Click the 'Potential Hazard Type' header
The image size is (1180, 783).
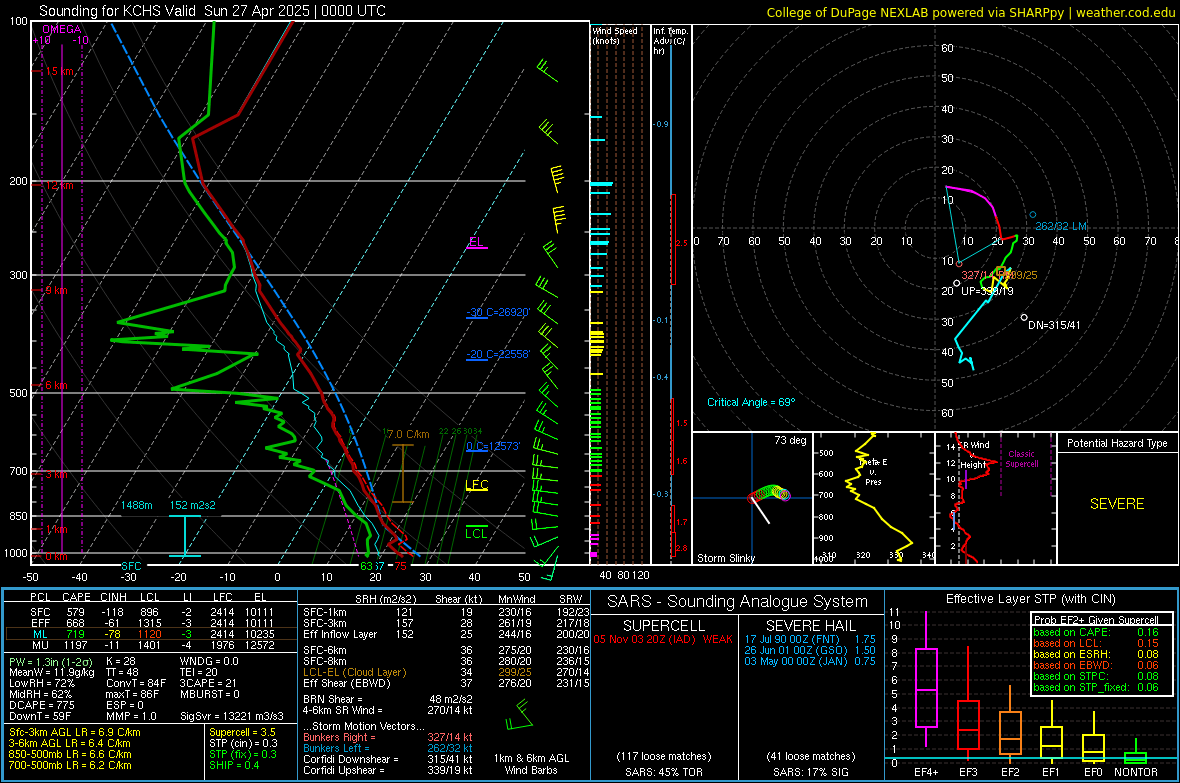click(1118, 443)
